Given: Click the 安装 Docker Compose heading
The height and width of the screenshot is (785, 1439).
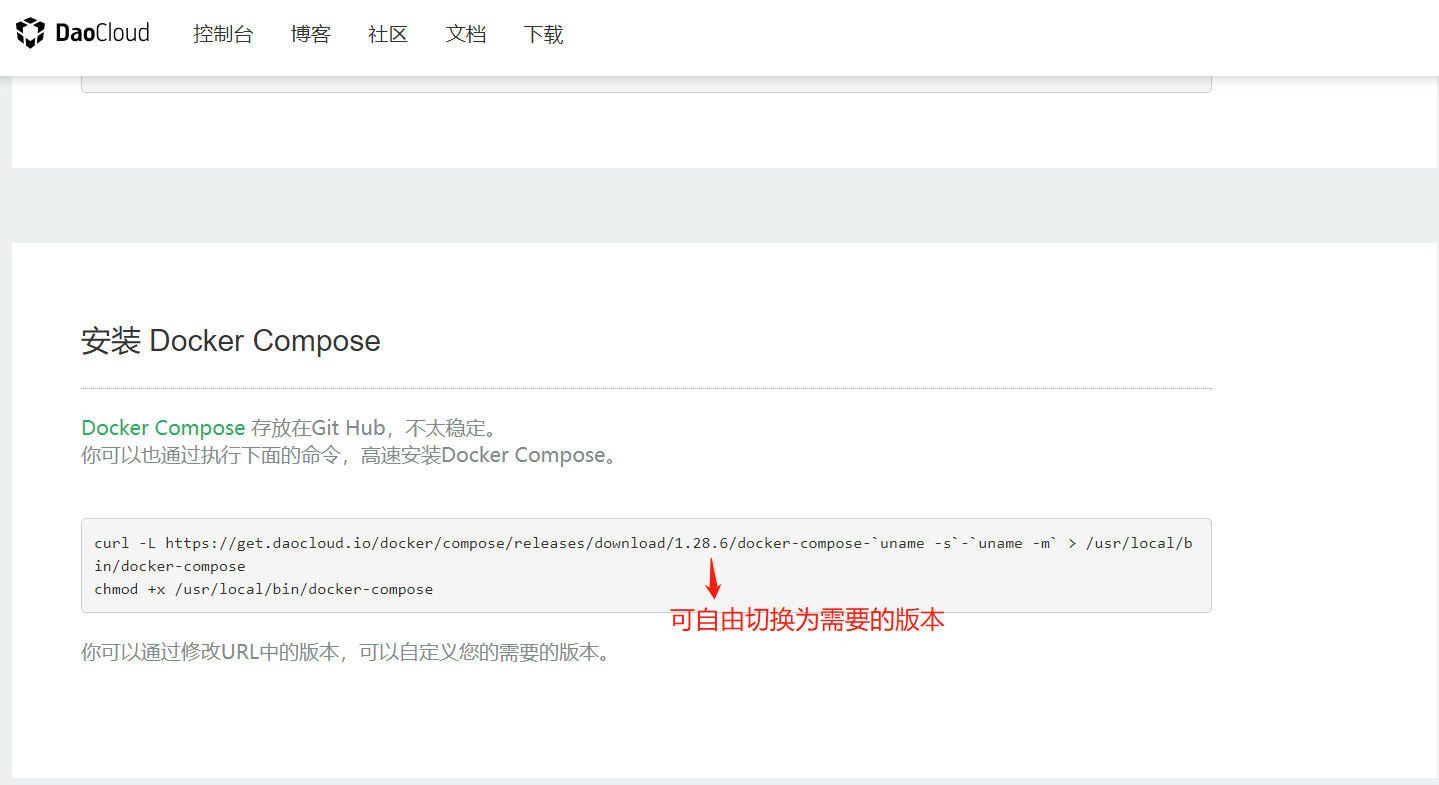Looking at the screenshot, I should click(230, 340).
